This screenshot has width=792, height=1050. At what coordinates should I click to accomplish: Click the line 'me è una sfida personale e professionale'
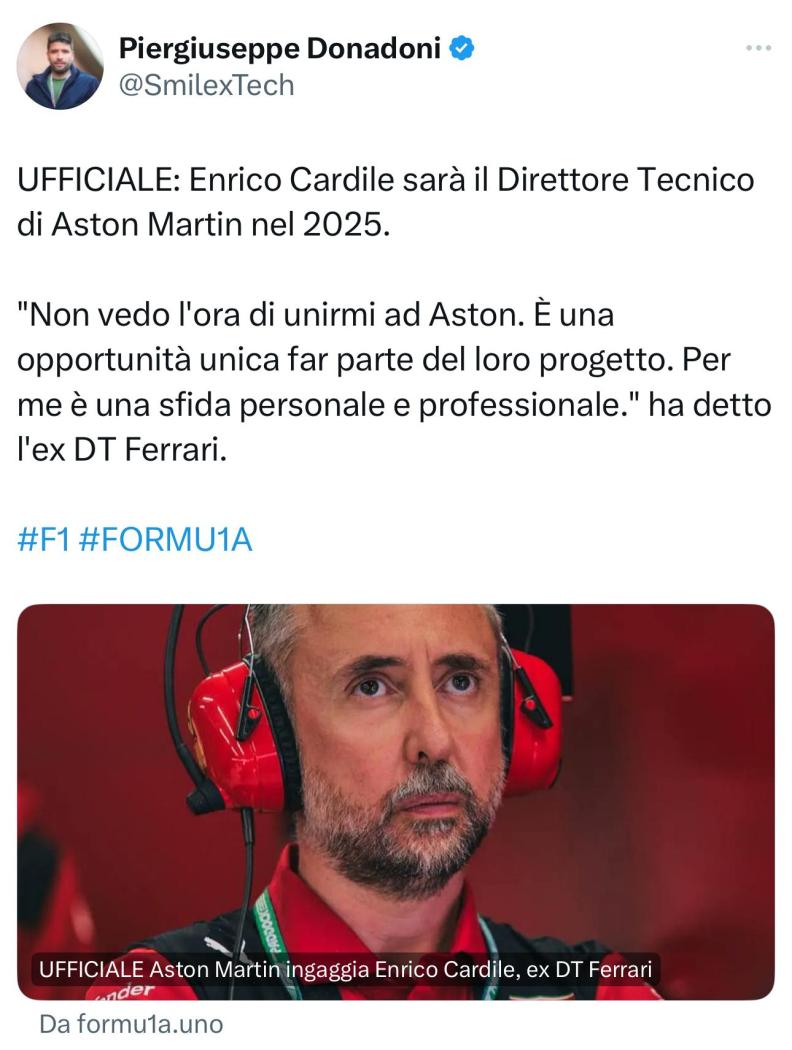point(321,406)
